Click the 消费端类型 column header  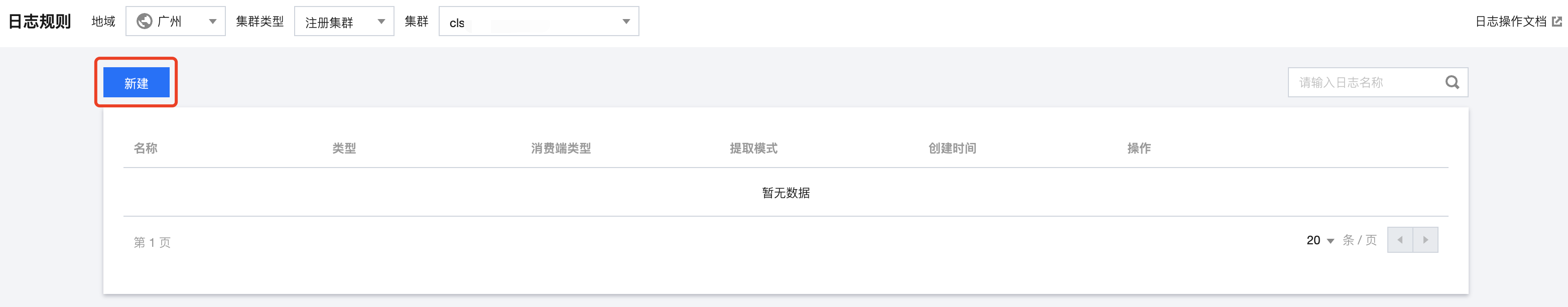pyautogui.click(x=561, y=147)
